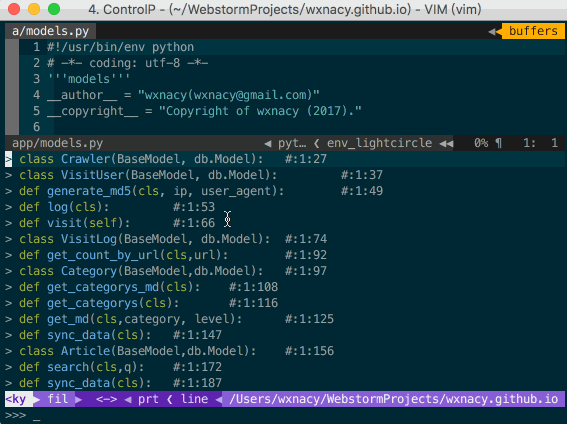Click the arrow icon left of buffers

pyautogui.click(x=492, y=31)
